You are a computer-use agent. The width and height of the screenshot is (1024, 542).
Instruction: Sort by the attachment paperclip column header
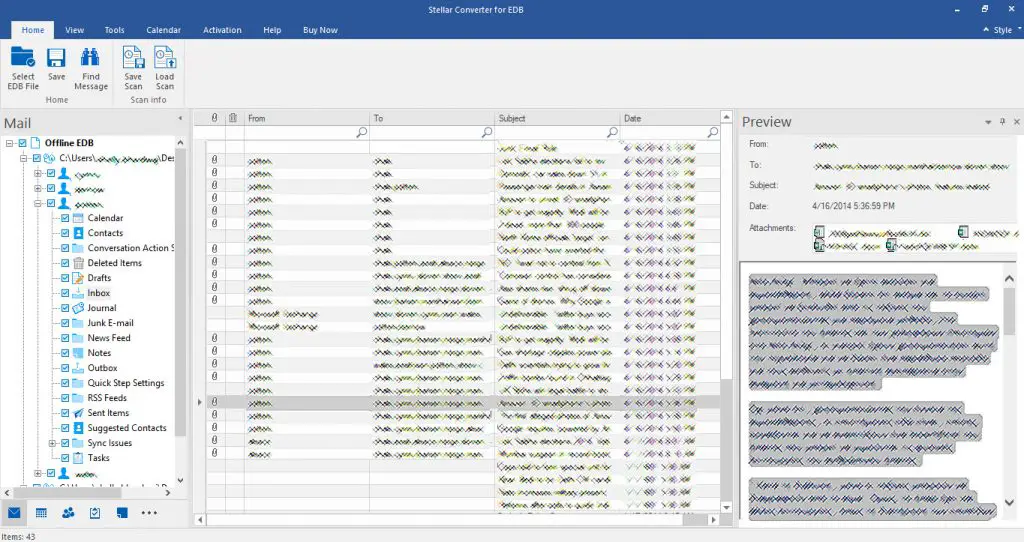214,118
